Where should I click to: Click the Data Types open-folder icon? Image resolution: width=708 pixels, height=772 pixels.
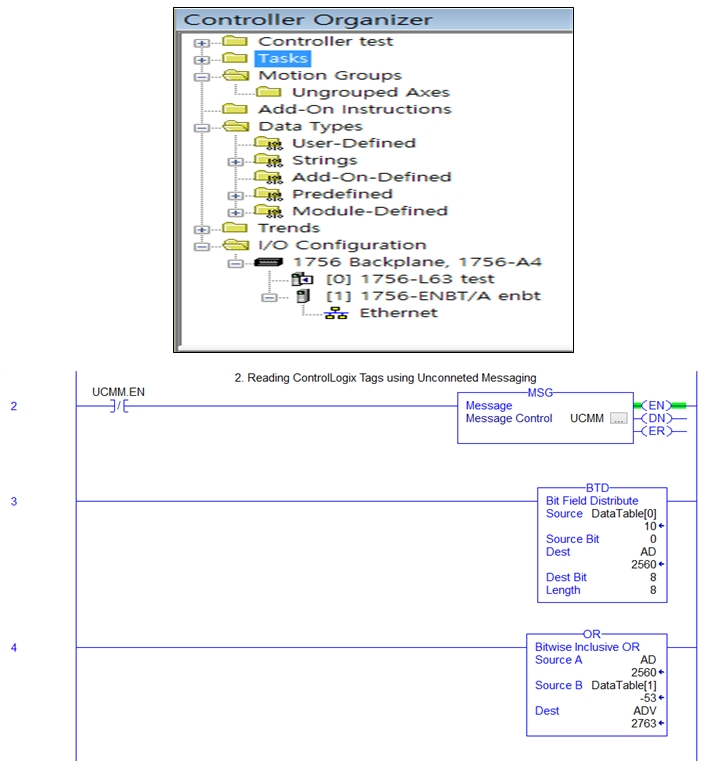click(236, 126)
